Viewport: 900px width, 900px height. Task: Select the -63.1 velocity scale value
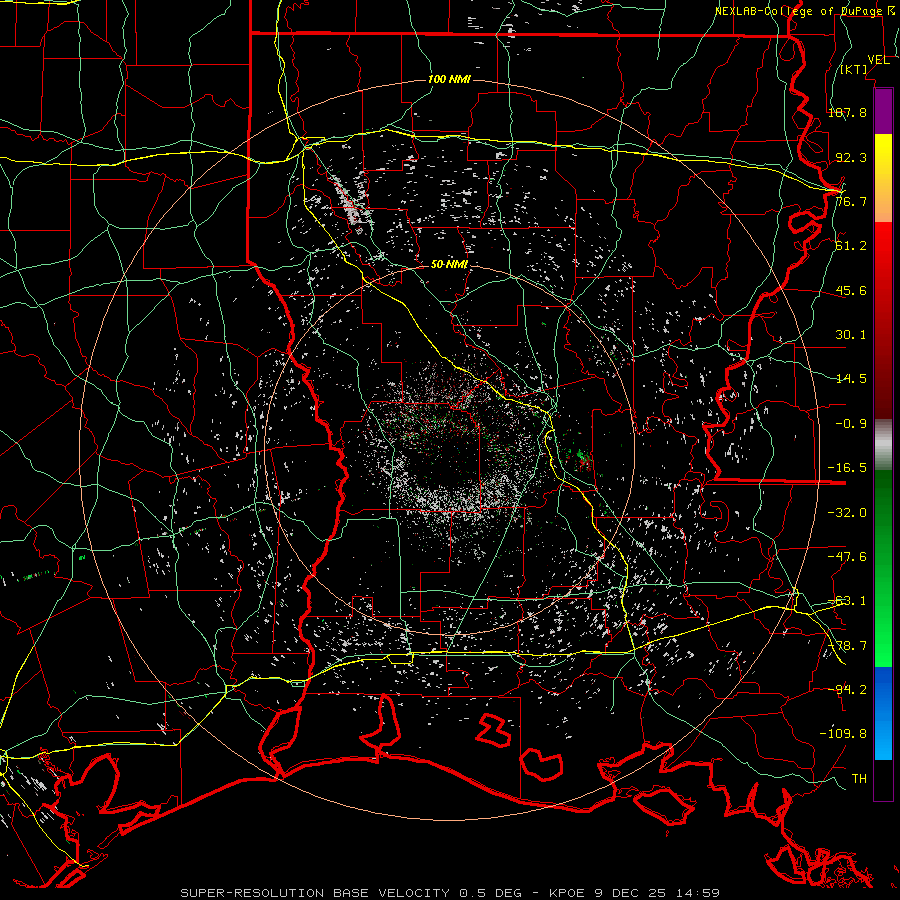pyautogui.click(x=848, y=601)
